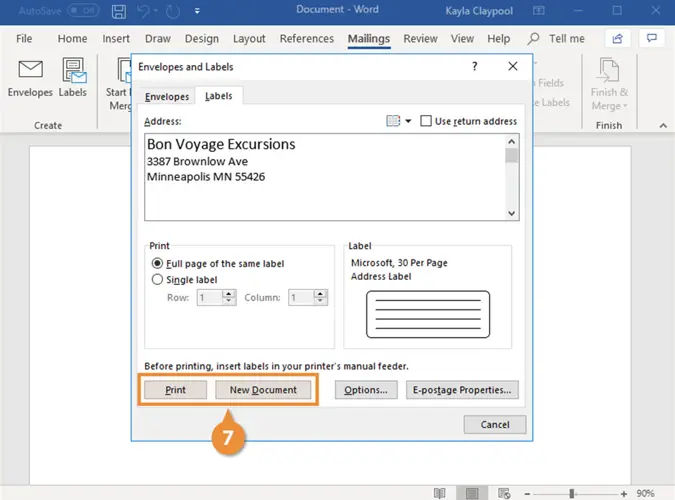Open the References ribbon tab
The image size is (675, 500).
(x=307, y=39)
